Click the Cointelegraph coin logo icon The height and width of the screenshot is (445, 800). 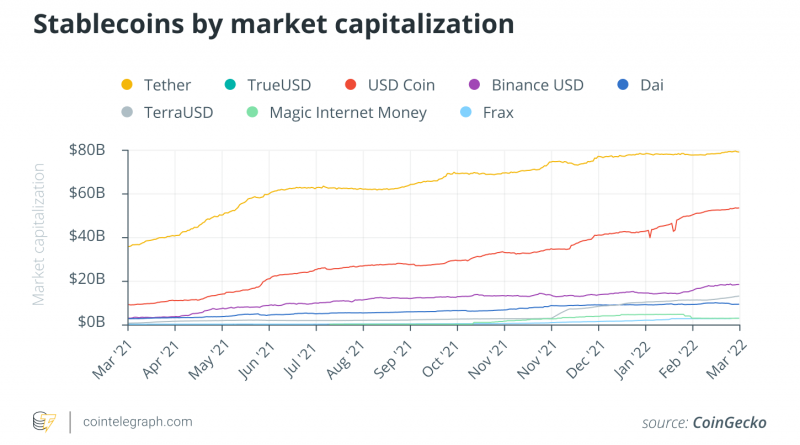(x=44, y=421)
